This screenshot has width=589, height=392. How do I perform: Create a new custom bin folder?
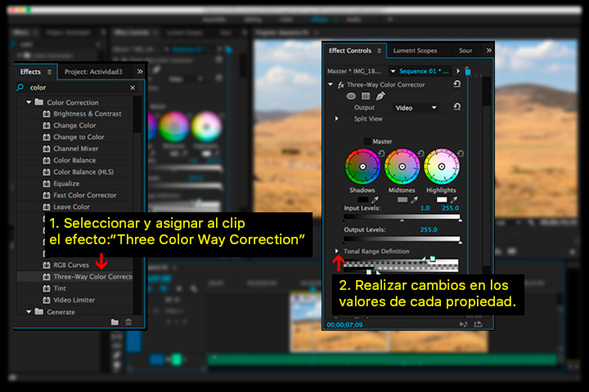point(115,322)
